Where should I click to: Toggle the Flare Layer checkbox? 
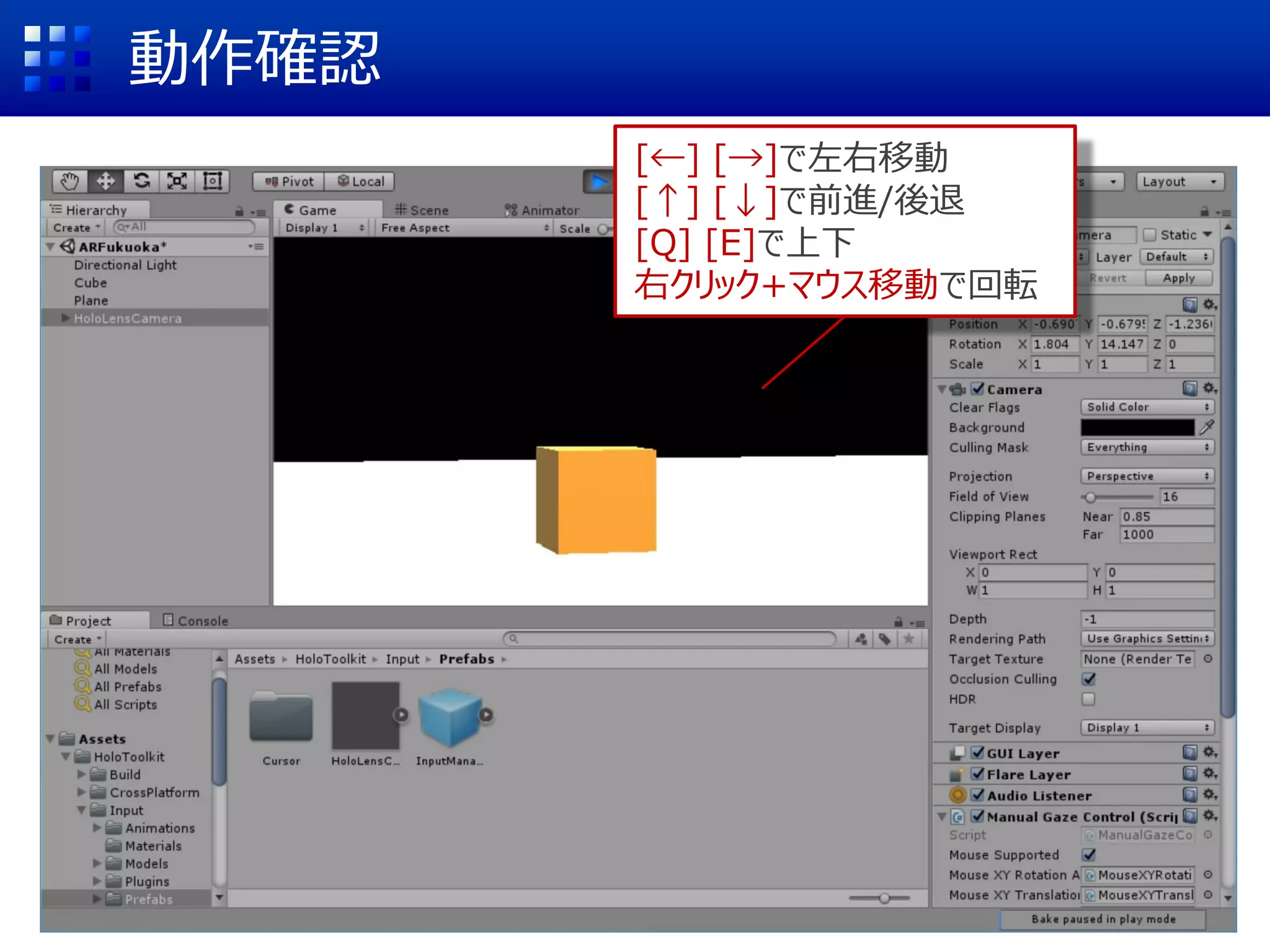pos(977,774)
